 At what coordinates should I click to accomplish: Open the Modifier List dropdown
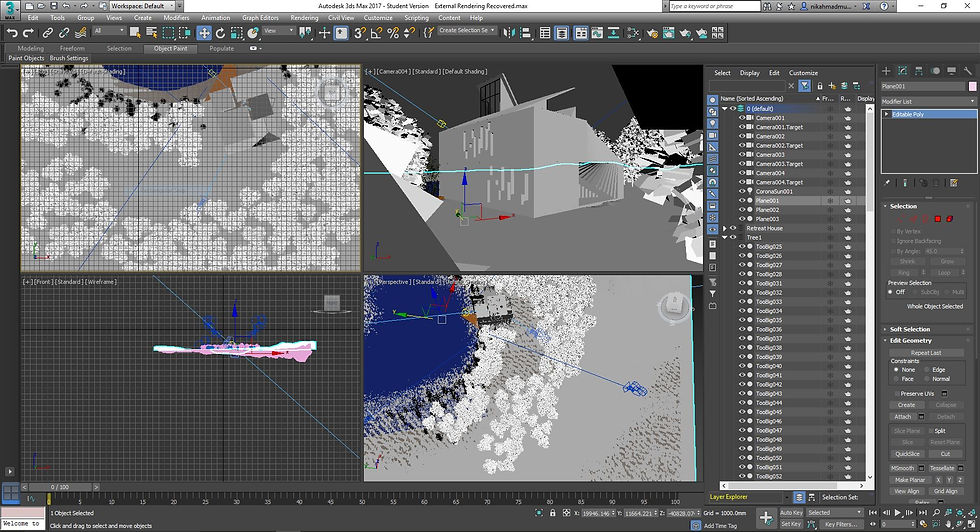(929, 101)
